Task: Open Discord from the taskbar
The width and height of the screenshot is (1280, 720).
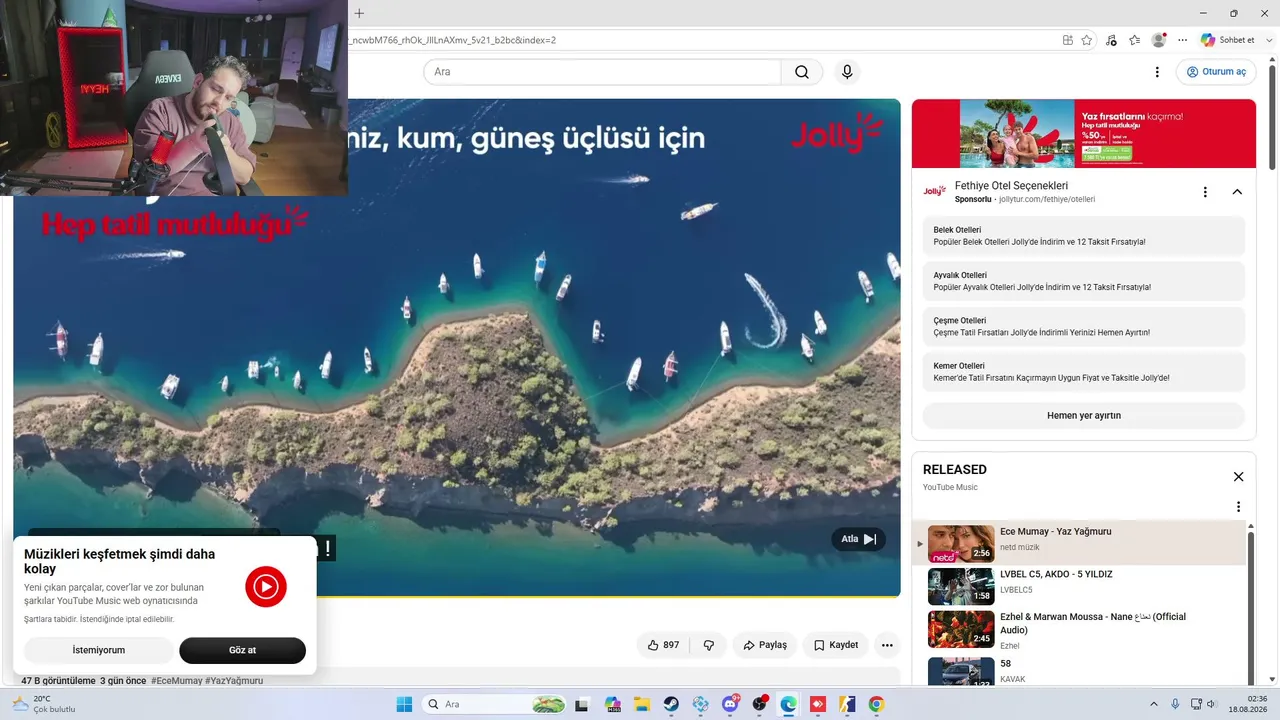Action: point(730,704)
